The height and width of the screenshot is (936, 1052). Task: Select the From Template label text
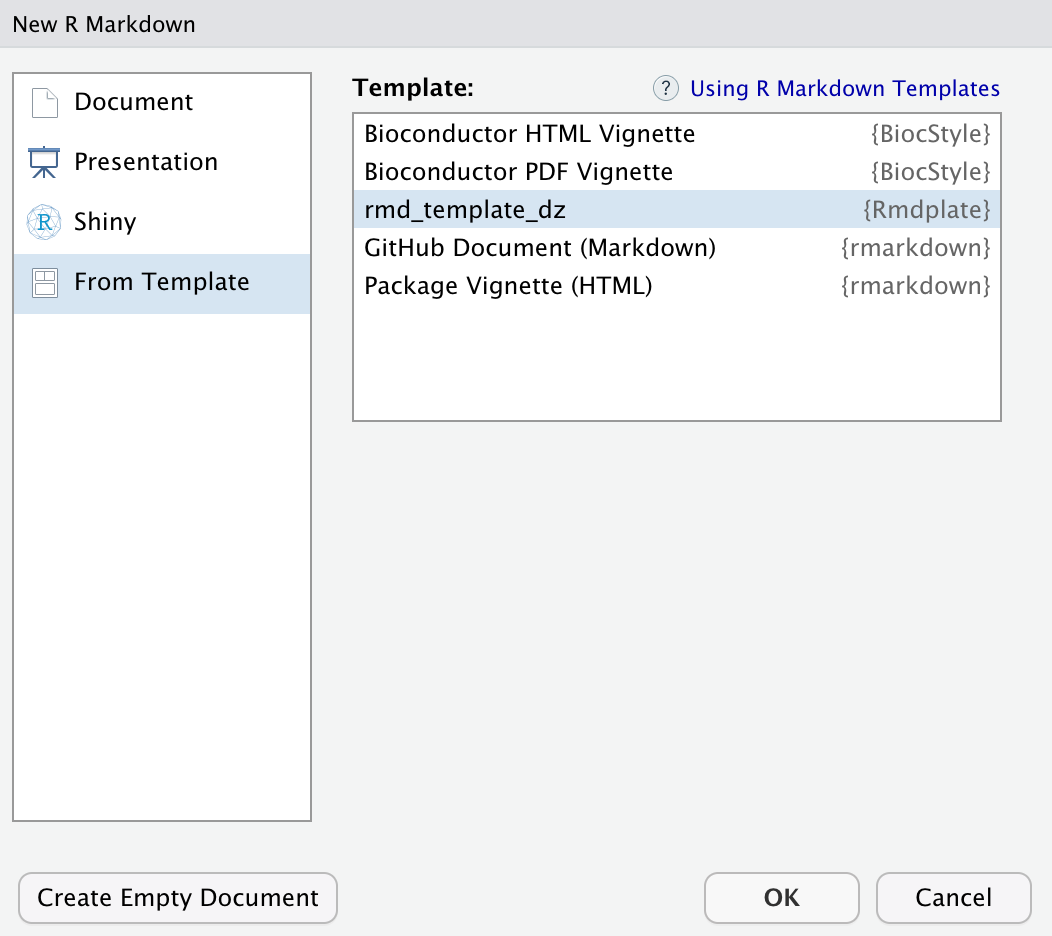point(162,282)
